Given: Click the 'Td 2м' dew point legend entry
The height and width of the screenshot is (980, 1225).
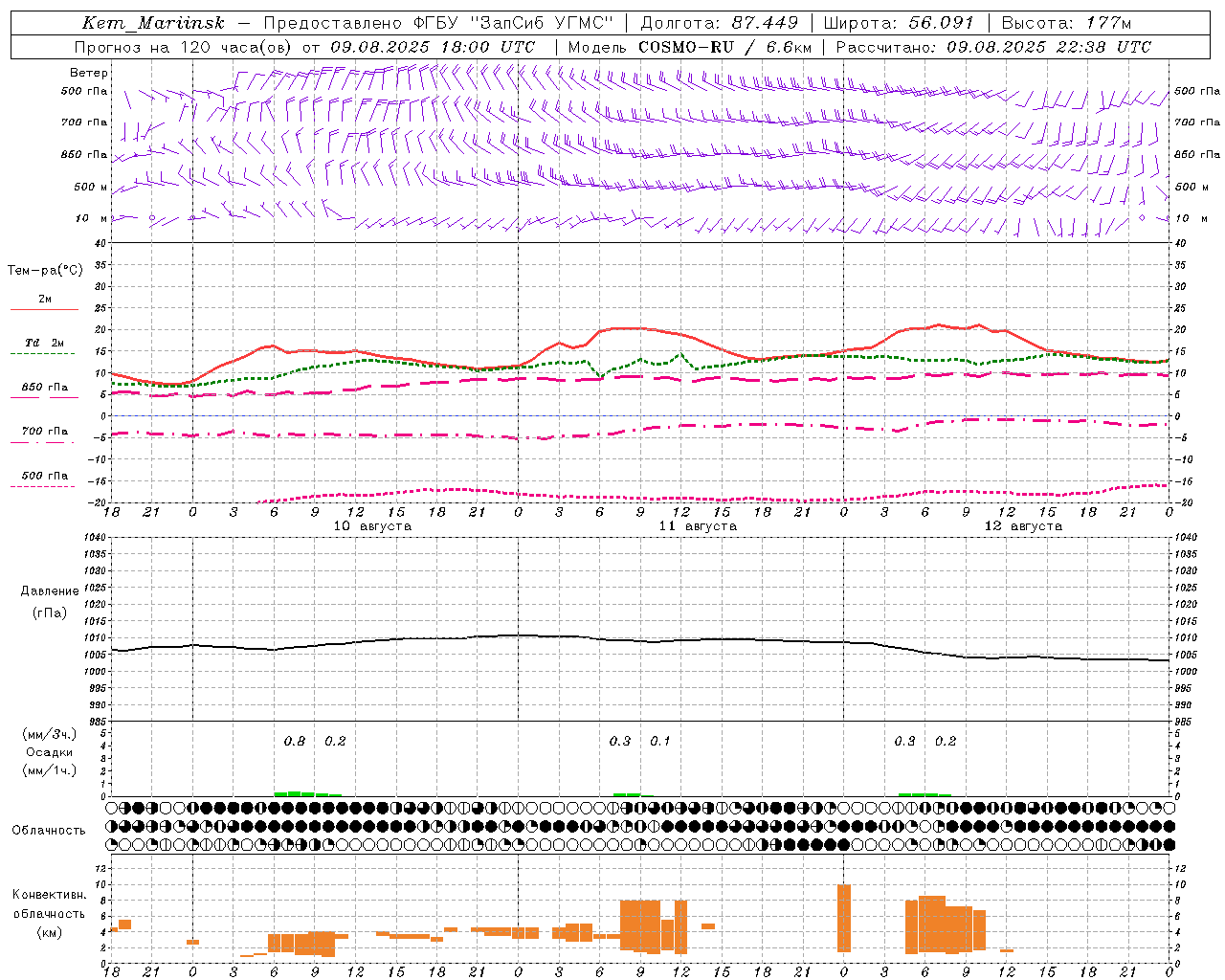Looking at the screenshot, I should coord(45,343).
